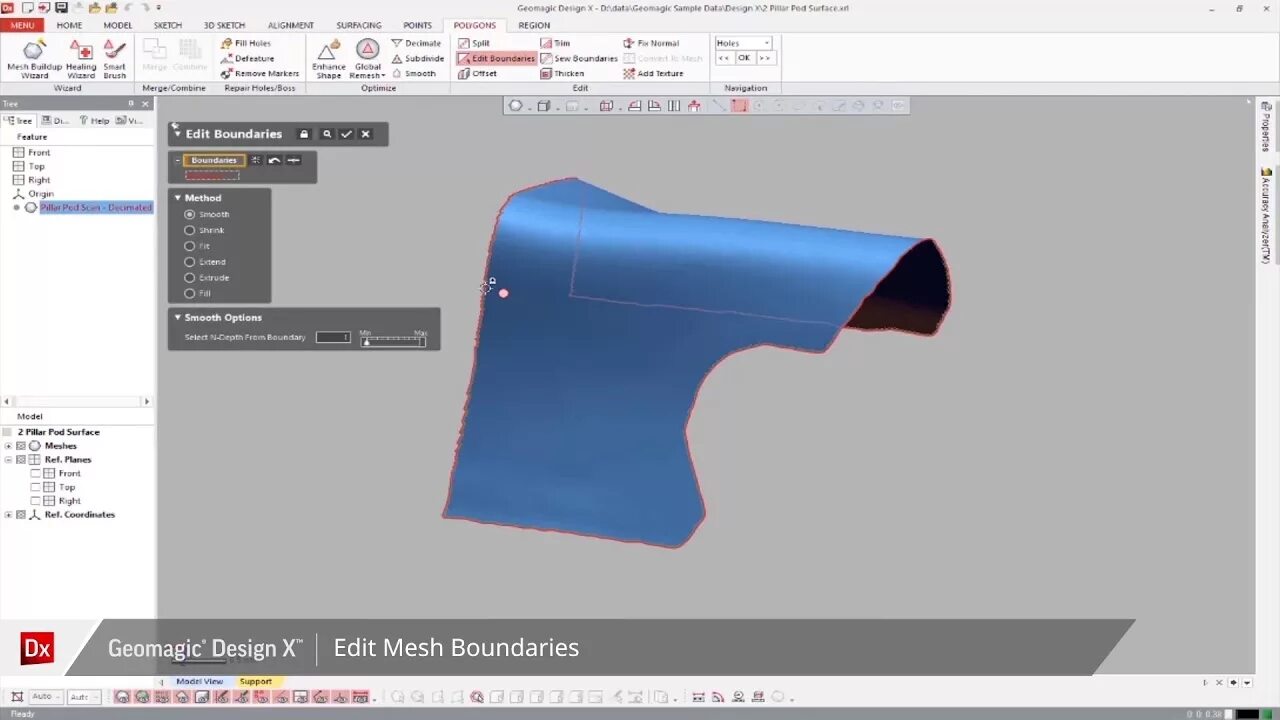Open the Help tab in Tree panel
Viewport: 1280px width, 720px height.
tap(95, 121)
